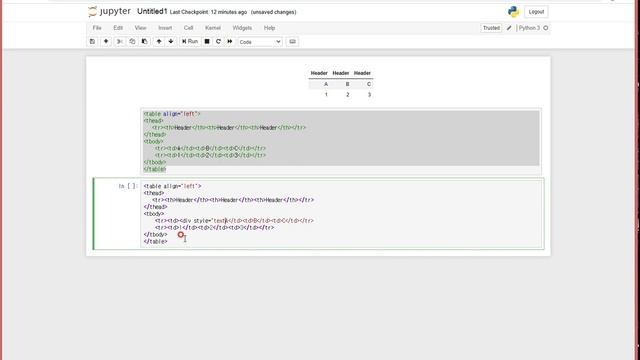
Task: Restart the kernel with circular arrow
Action: [218, 42]
